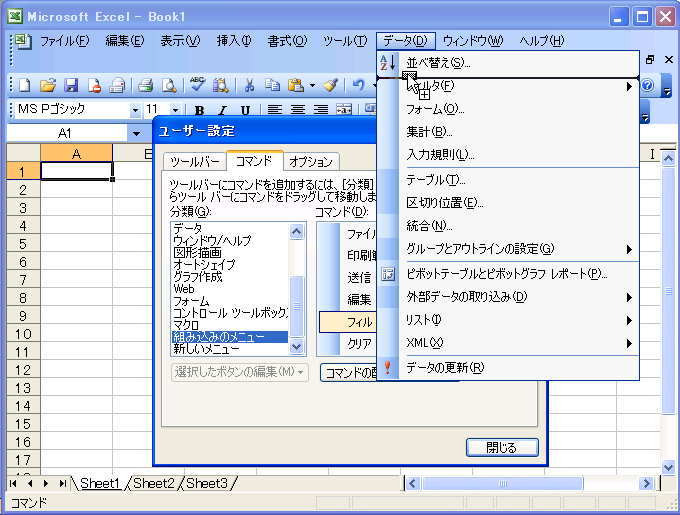The height and width of the screenshot is (515, 680).
Task: Expand the XML submenu
Action: pyautogui.click(x=629, y=343)
